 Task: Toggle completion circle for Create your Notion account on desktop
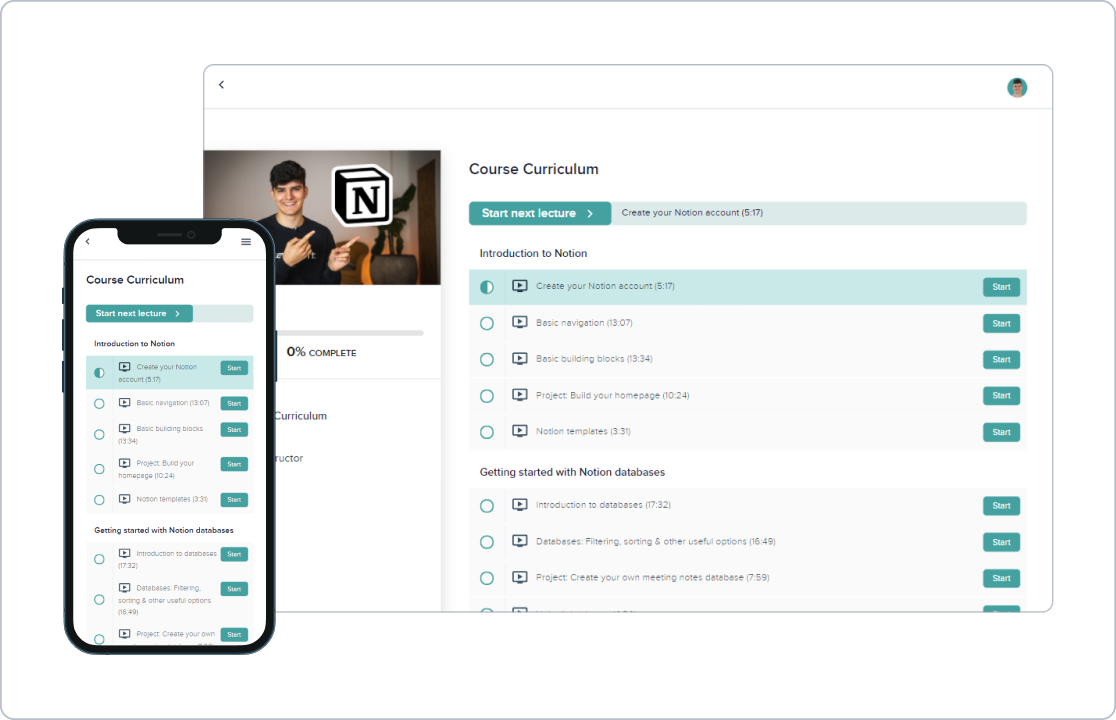pos(487,287)
